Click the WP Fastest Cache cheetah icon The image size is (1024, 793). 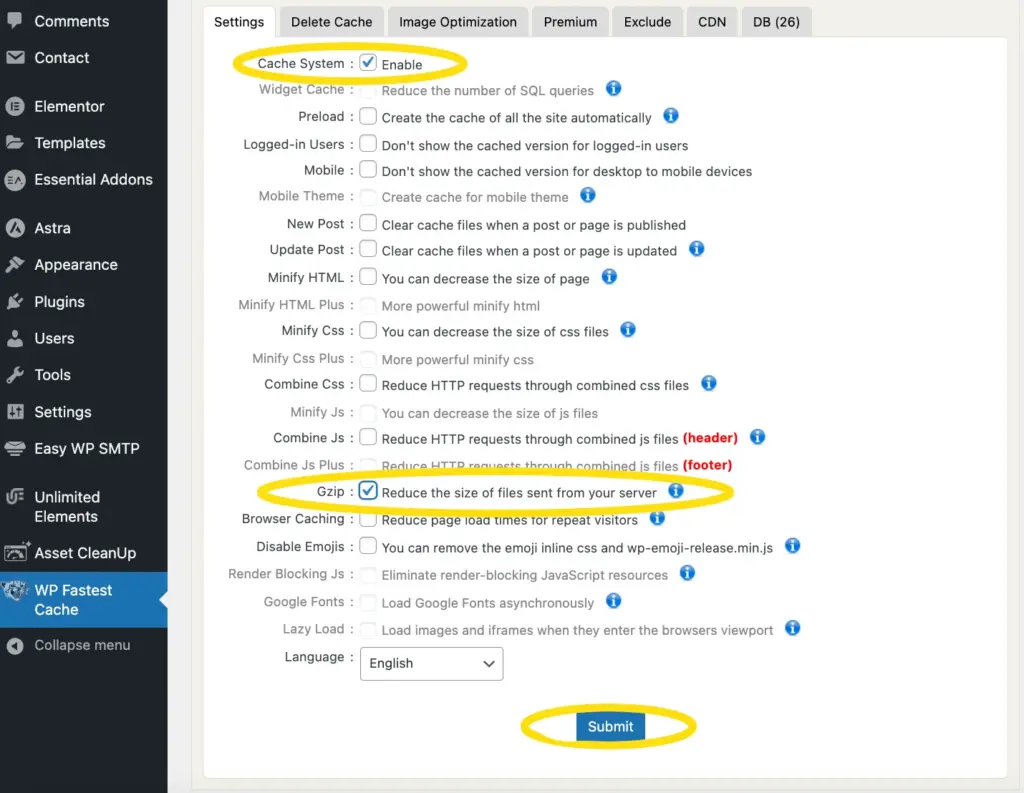[14, 590]
